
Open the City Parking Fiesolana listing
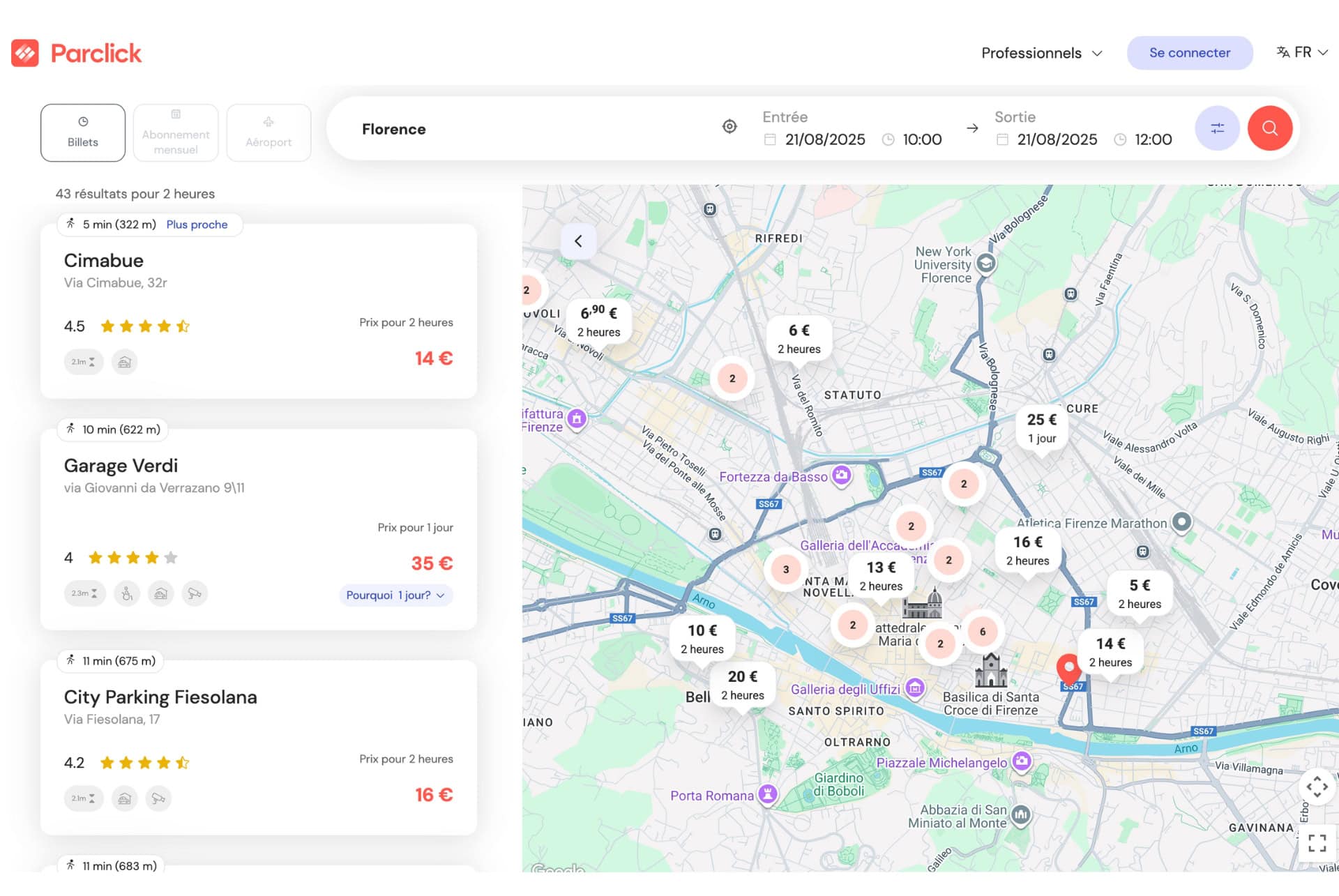pos(259,747)
